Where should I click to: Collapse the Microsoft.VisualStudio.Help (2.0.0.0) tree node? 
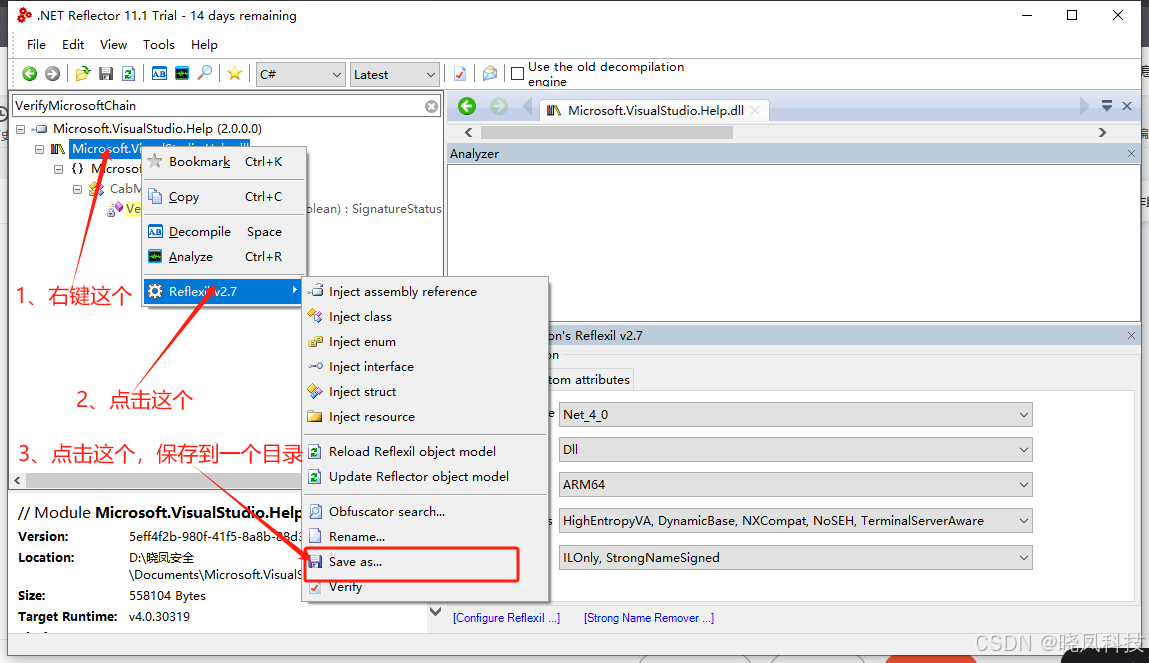point(21,129)
